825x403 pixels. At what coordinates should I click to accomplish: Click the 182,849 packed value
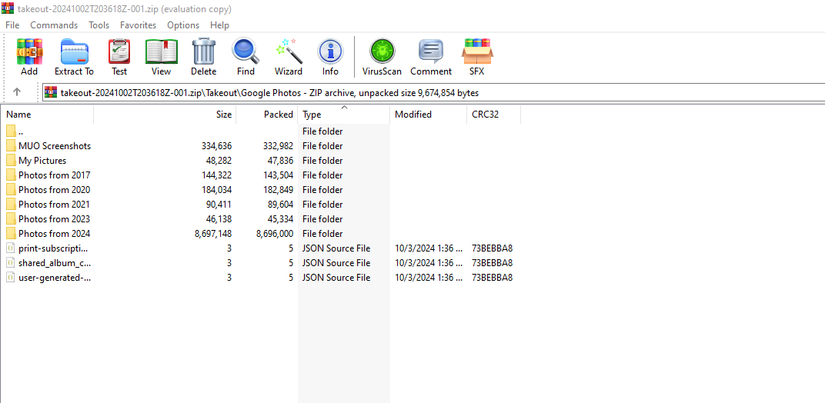(278, 189)
